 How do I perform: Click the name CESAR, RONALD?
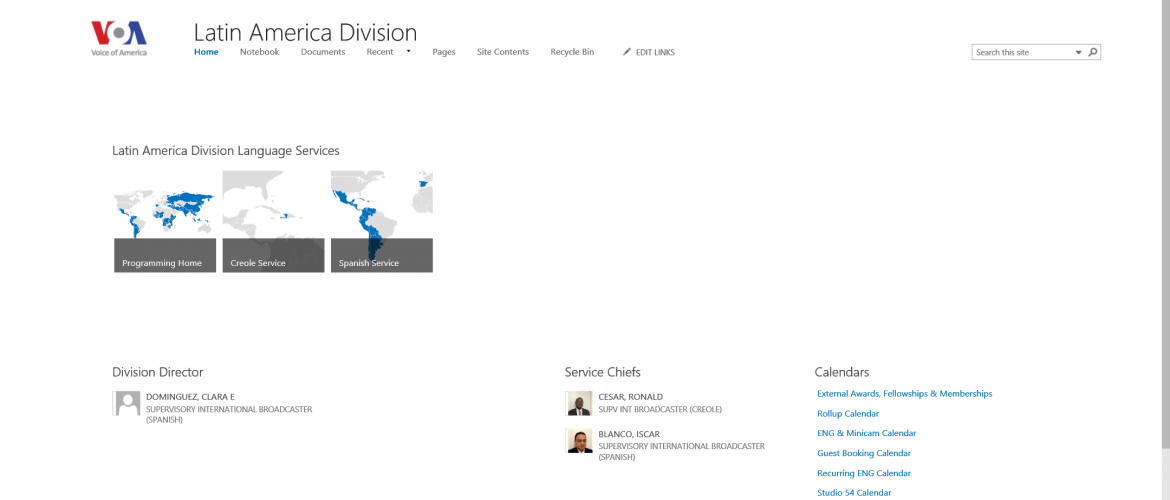pyautogui.click(x=631, y=397)
